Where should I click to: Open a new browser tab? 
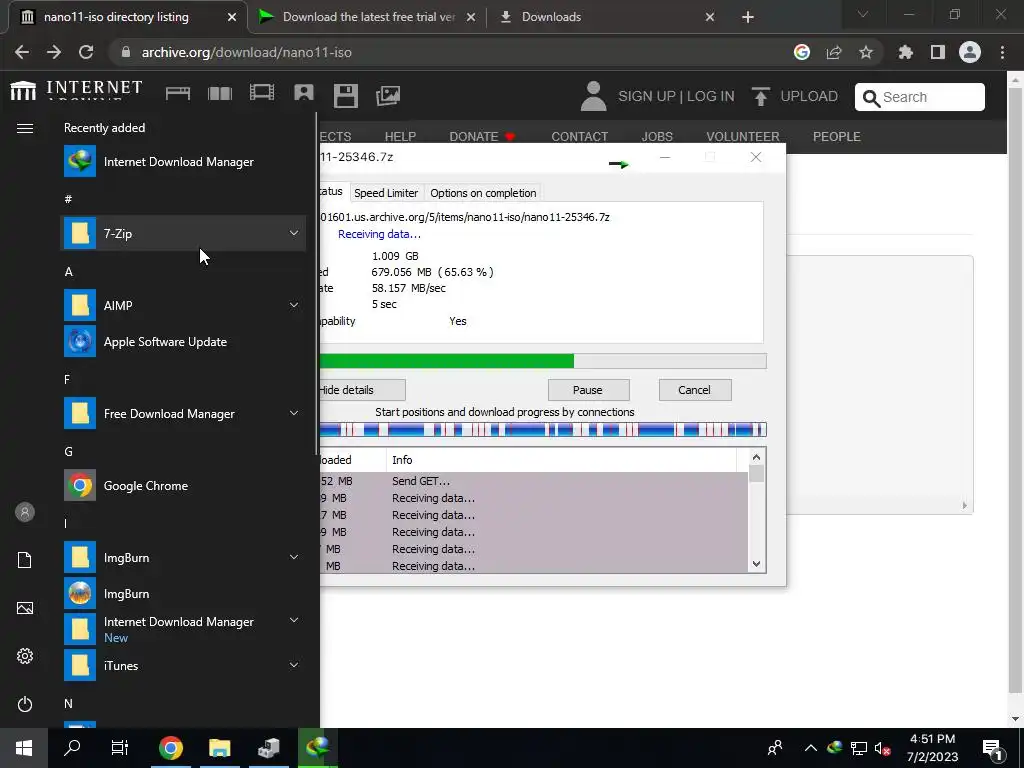click(x=748, y=17)
